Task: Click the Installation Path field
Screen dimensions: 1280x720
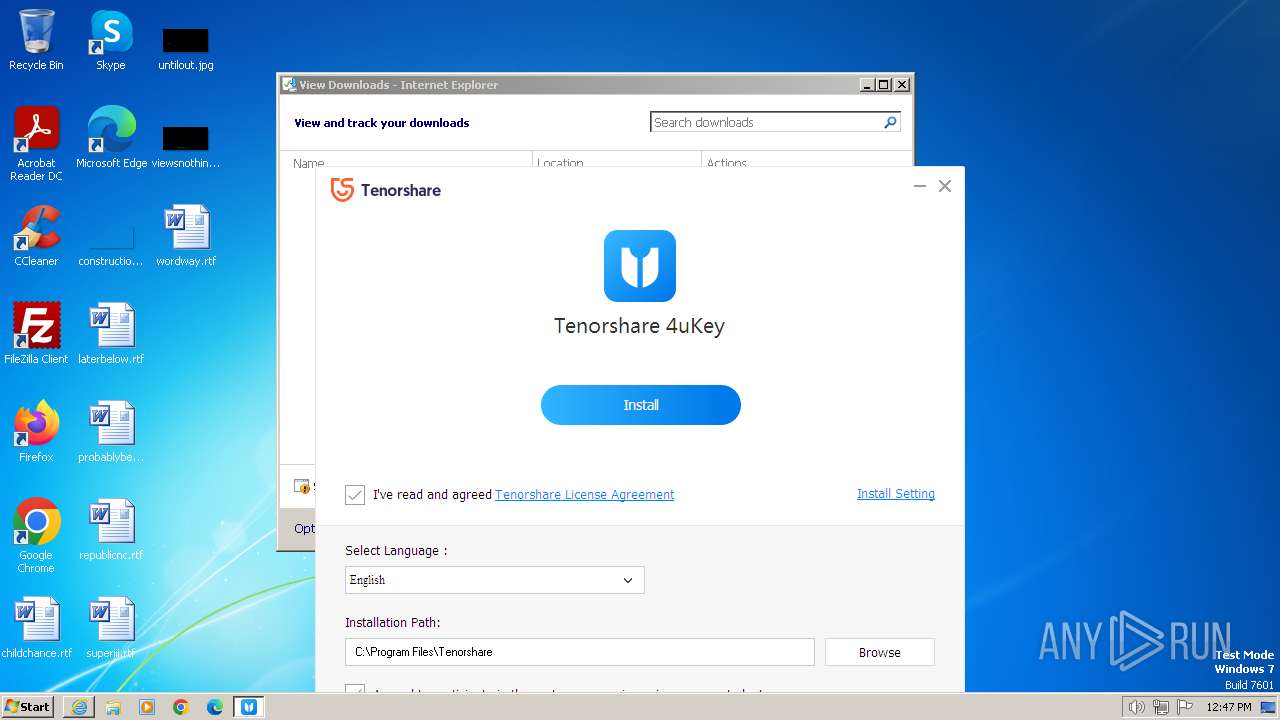Action: pyautogui.click(x=580, y=652)
